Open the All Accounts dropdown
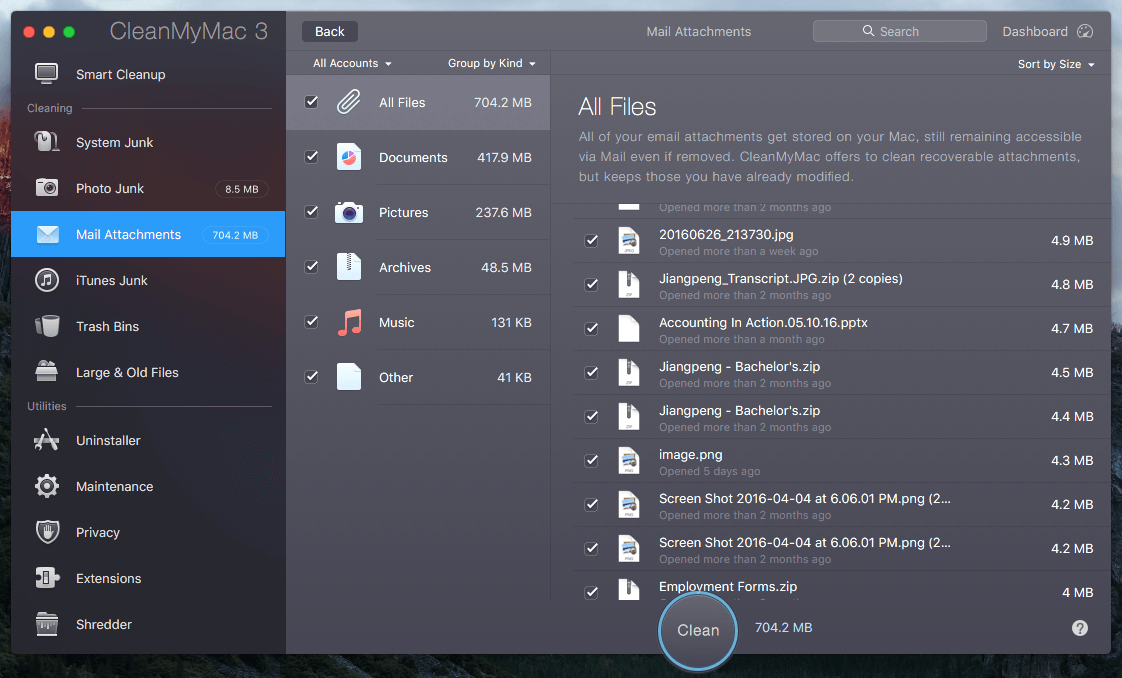Viewport: 1122px width, 678px height. [x=352, y=63]
